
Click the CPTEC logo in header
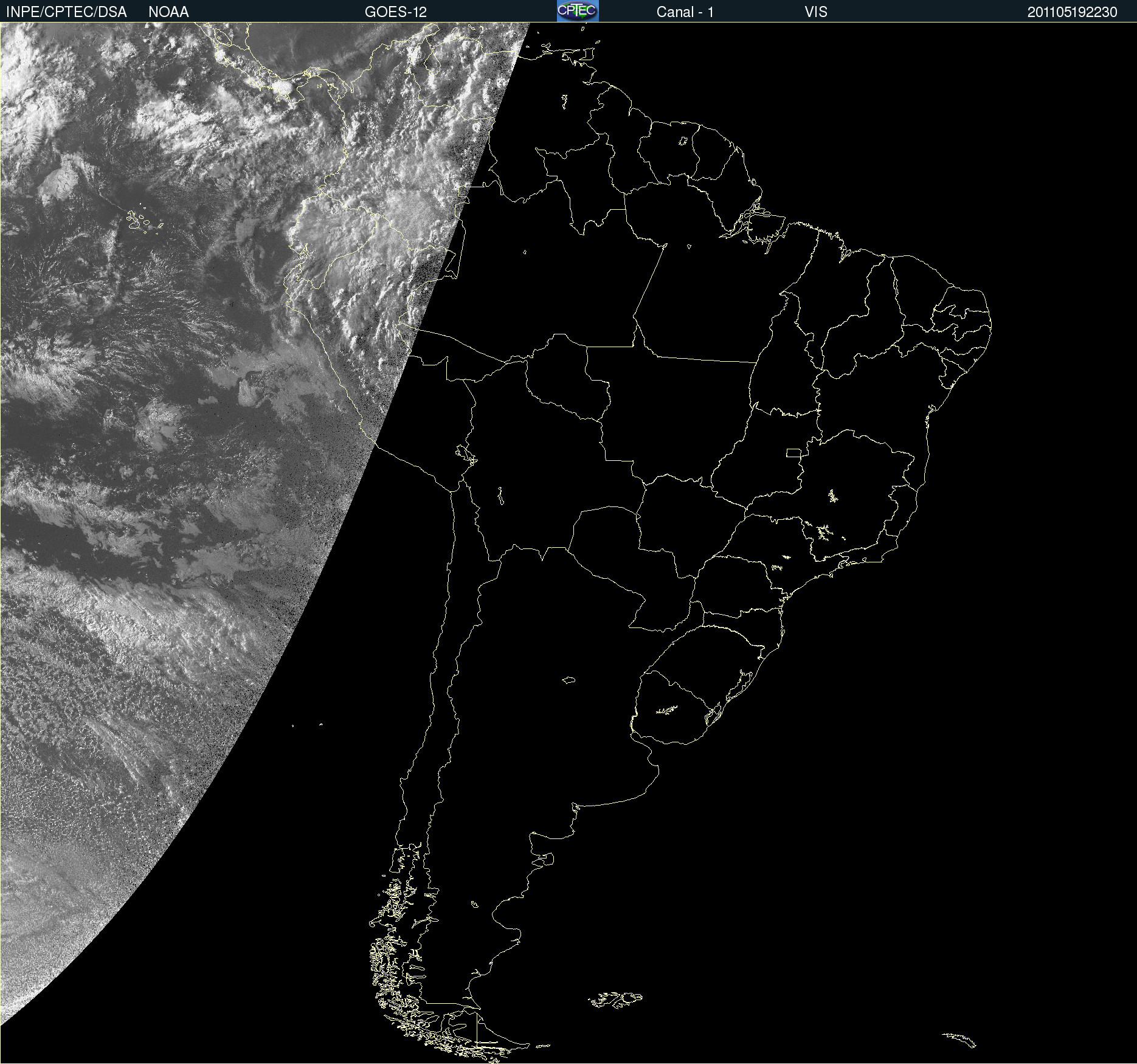578,11
